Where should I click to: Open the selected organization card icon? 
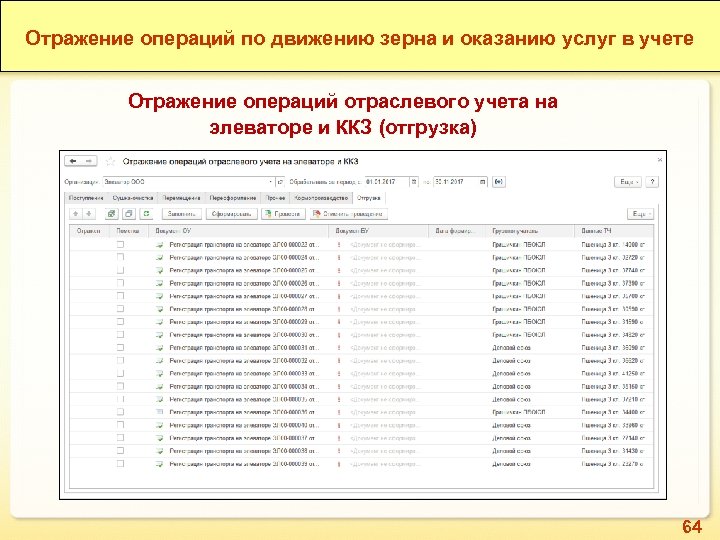[x=280, y=182]
